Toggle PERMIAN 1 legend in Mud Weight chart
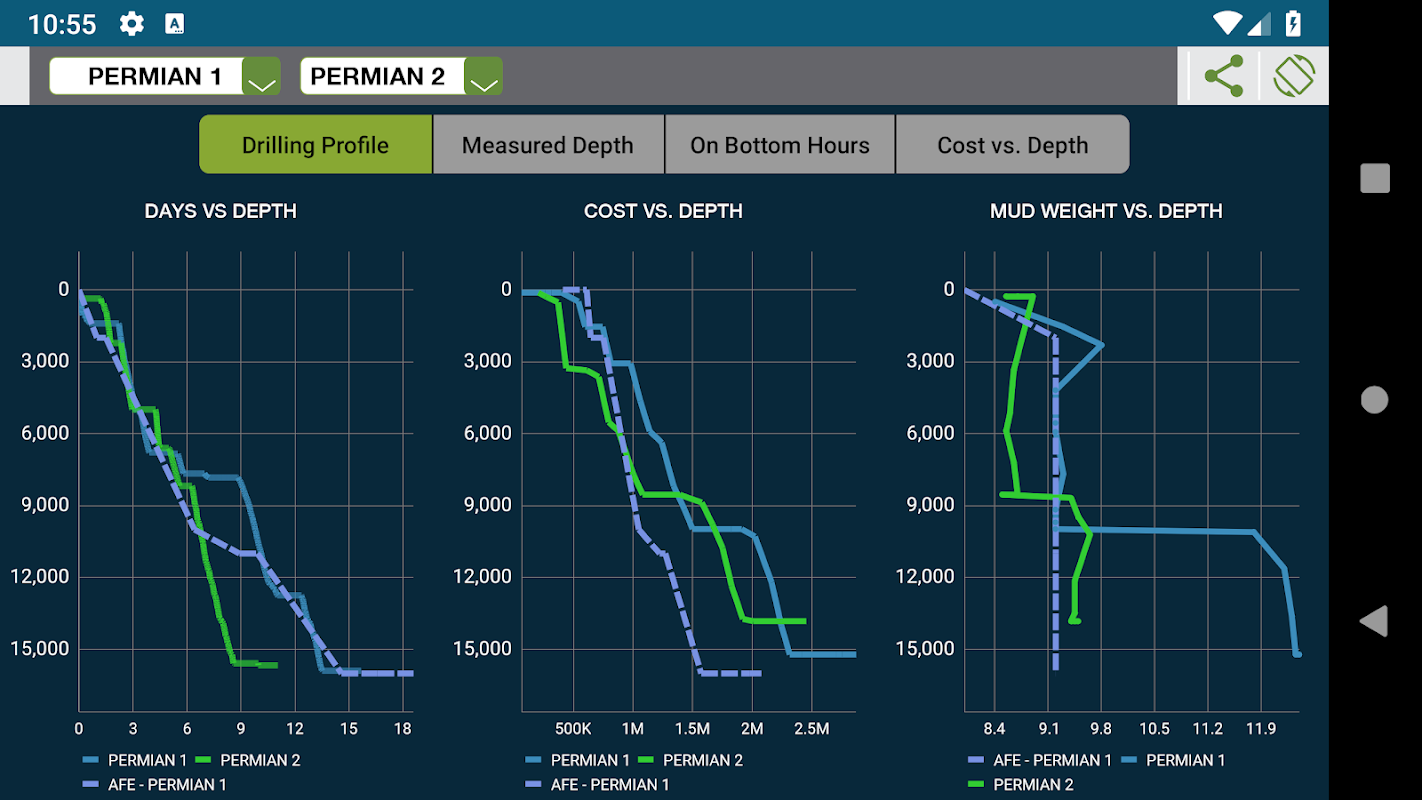This screenshot has width=1422, height=800. pyautogui.click(x=1173, y=760)
